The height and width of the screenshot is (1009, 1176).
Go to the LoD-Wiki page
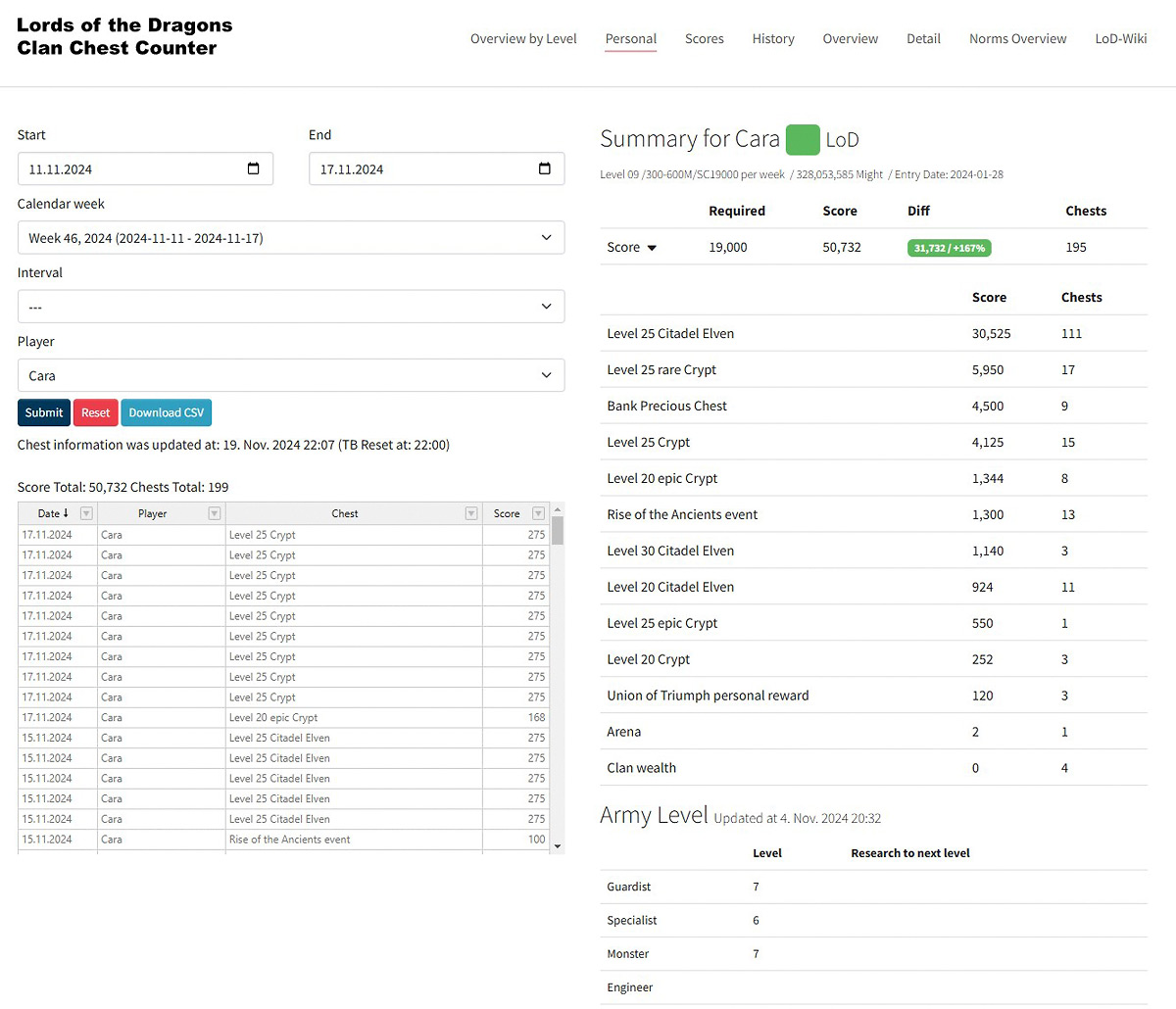(x=1120, y=39)
